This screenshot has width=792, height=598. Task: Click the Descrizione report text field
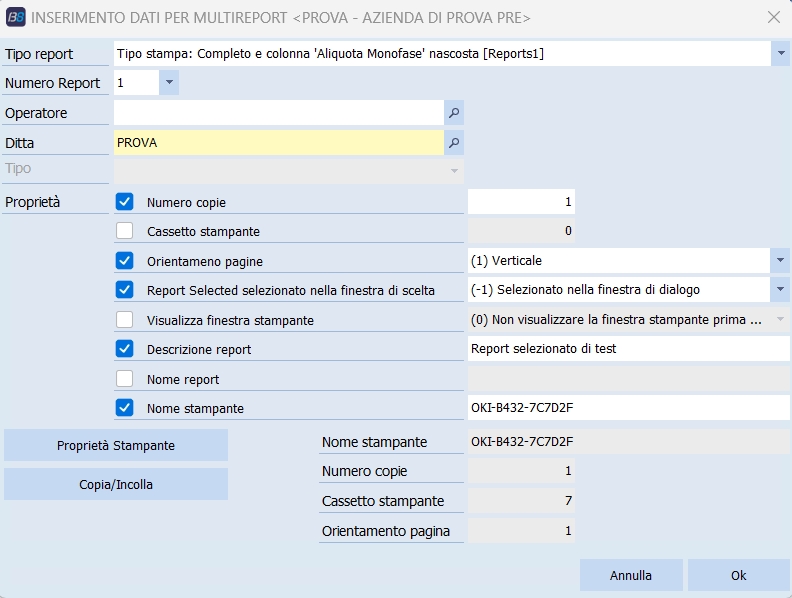pos(628,349)
